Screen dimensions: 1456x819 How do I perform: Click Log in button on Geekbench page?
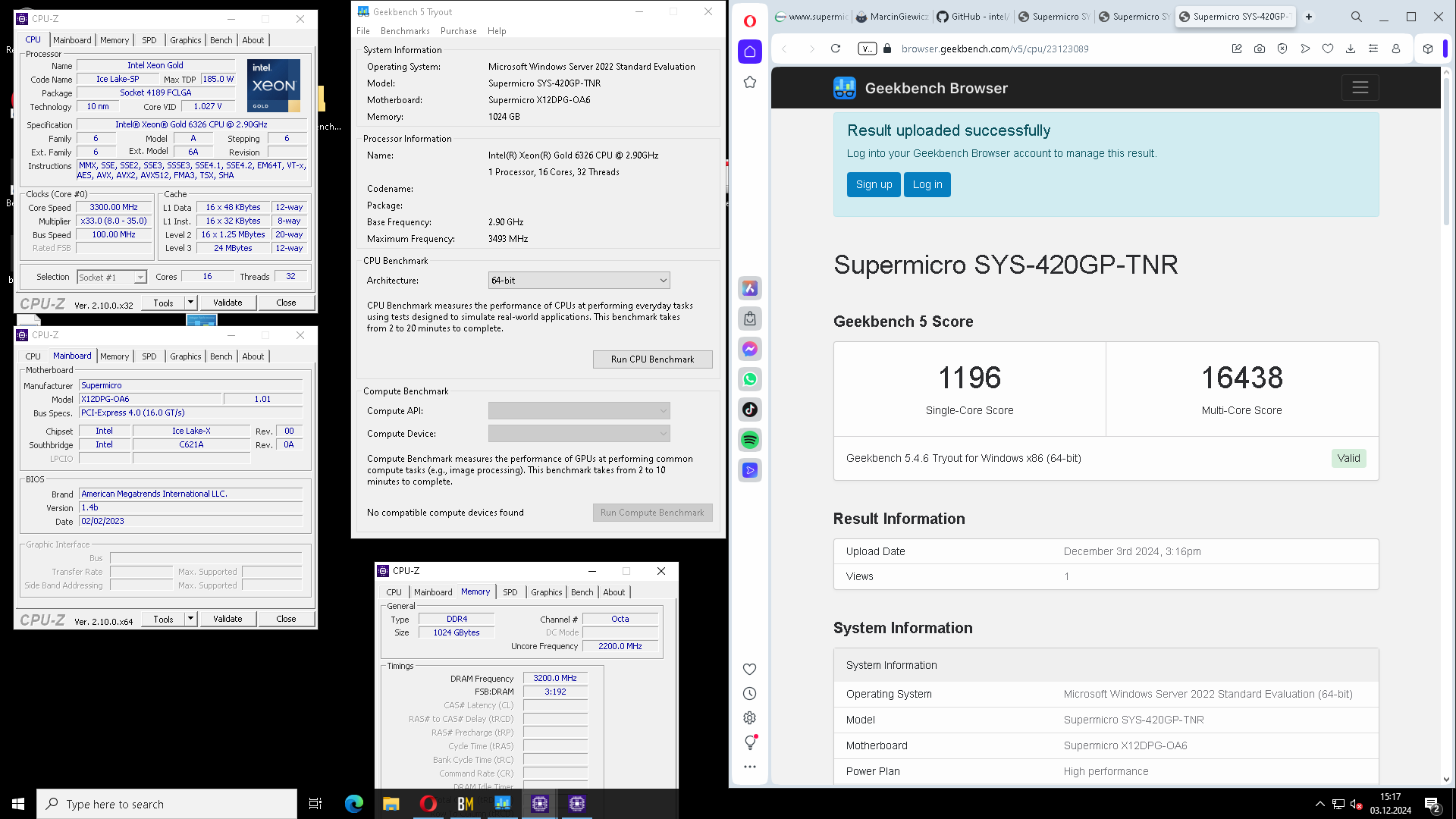927,184
